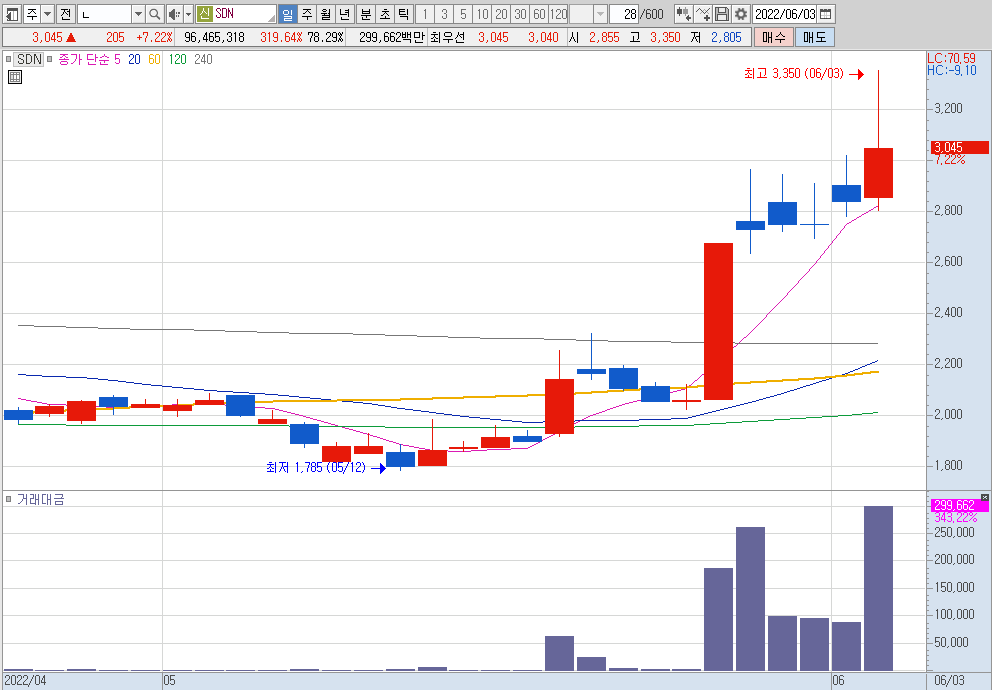Toggle the left side panel icon
992x690 pixels.
pyautogui.click(x=12, y=14)
